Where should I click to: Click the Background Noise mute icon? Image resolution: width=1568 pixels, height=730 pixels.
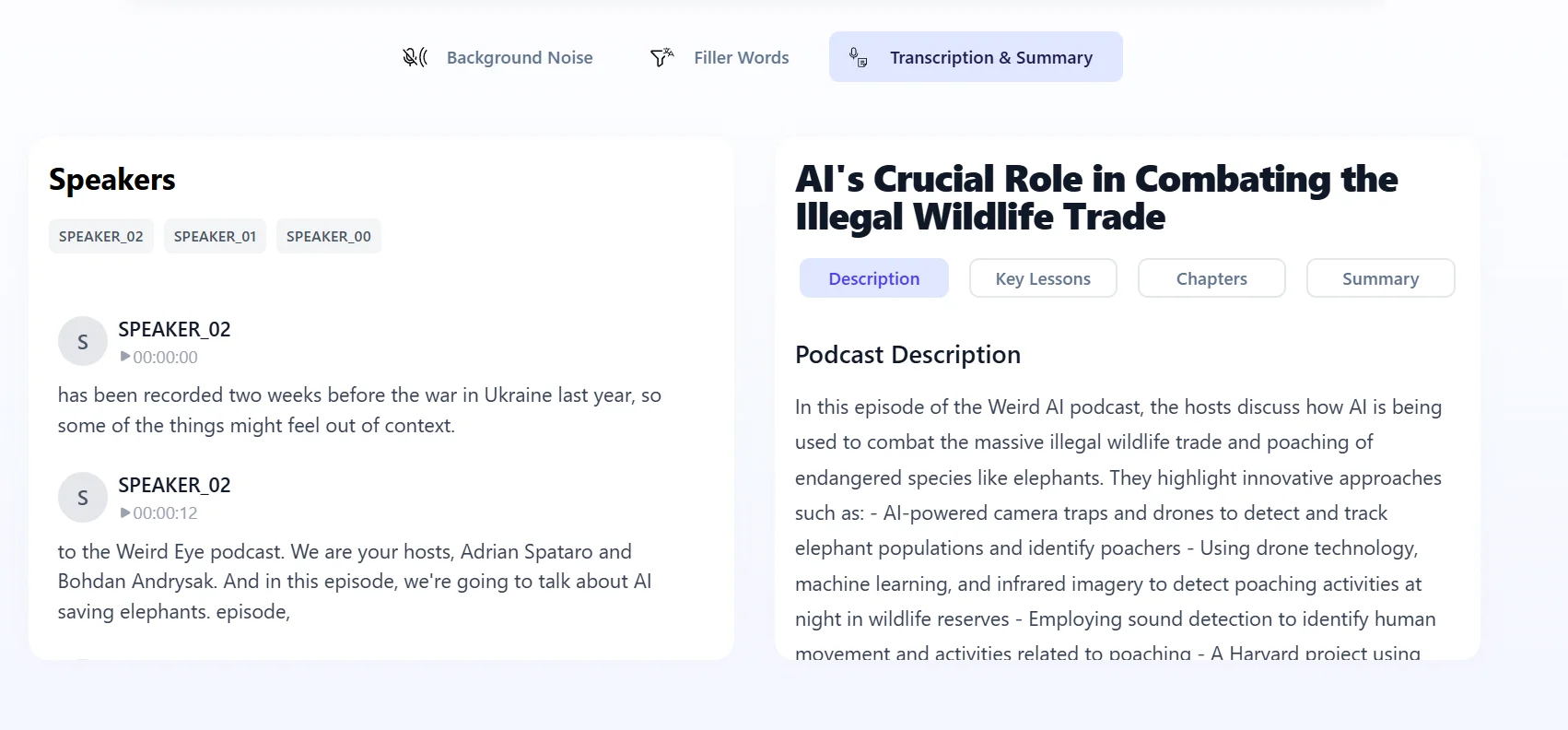pyautogui.click(x=415, y=57)
